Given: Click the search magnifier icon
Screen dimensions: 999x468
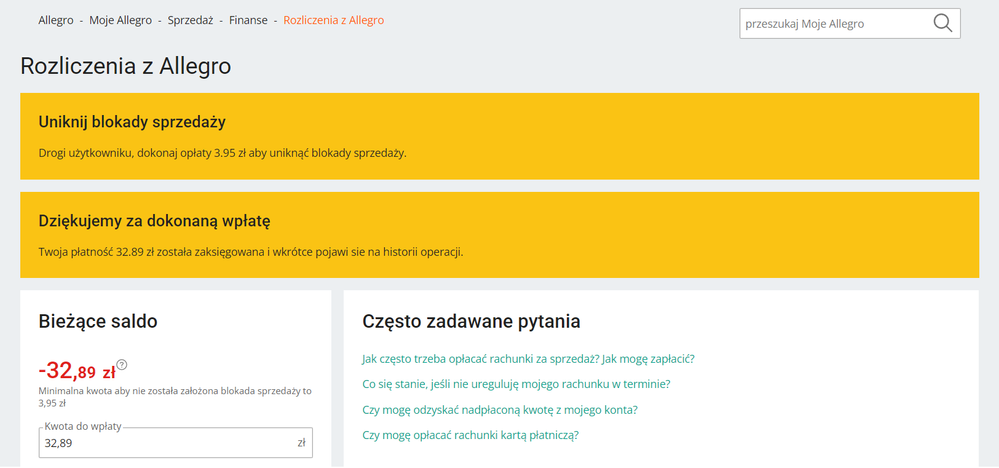Looking at the screenshot, I should (942, 24).
